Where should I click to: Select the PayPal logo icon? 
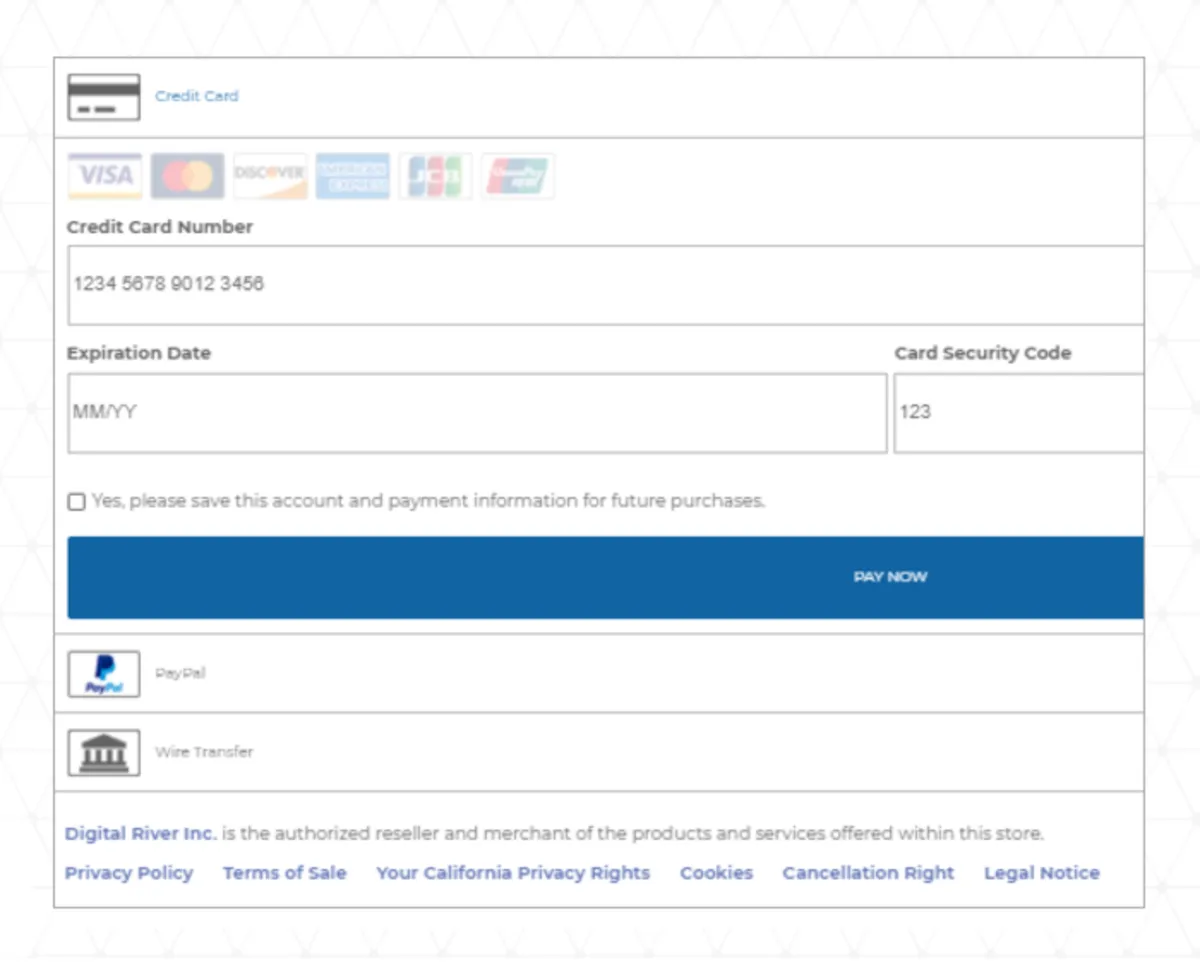tap(104, 674)
